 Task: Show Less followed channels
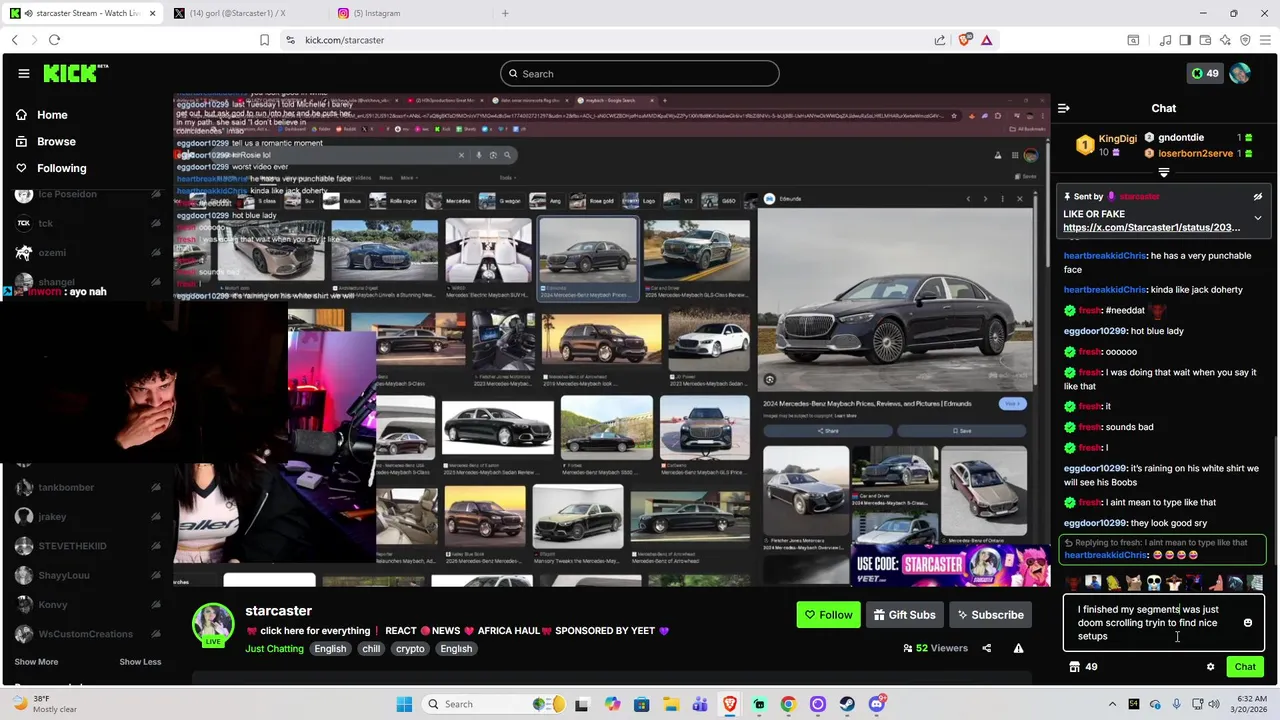click(140, 662)
